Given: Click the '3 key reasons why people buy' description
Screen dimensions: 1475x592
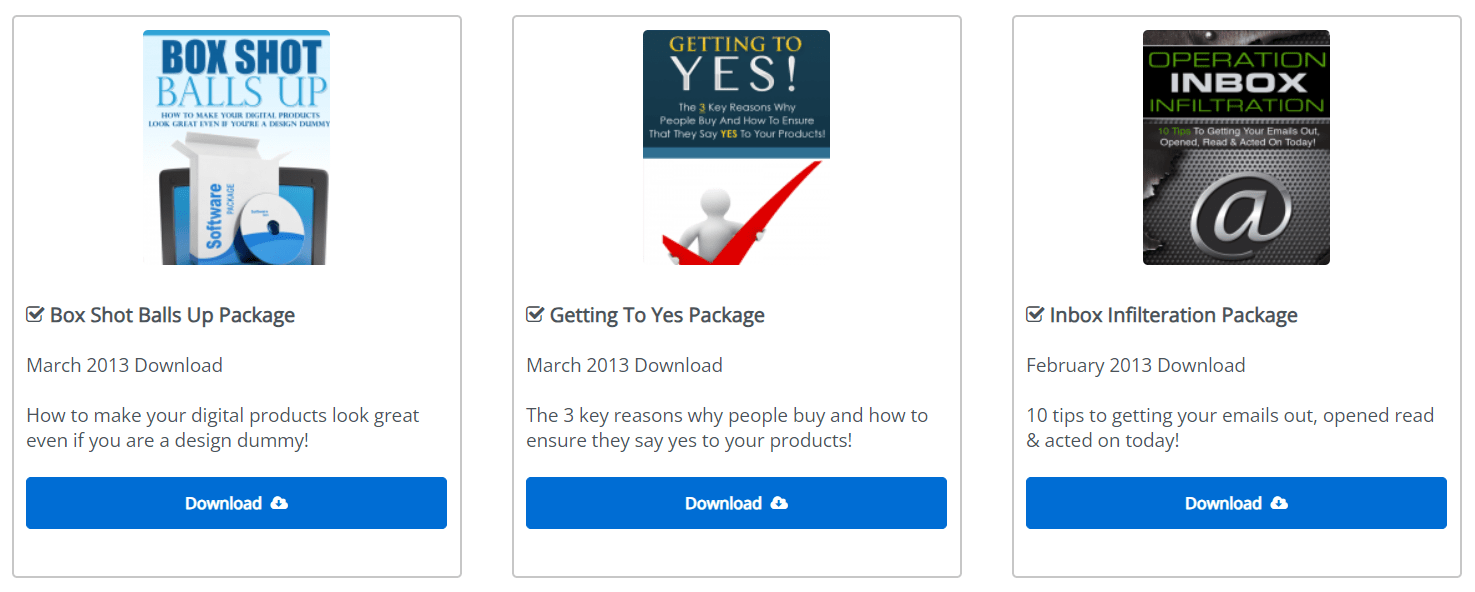Looking at the screenshot, I should [x=727, y=427].
